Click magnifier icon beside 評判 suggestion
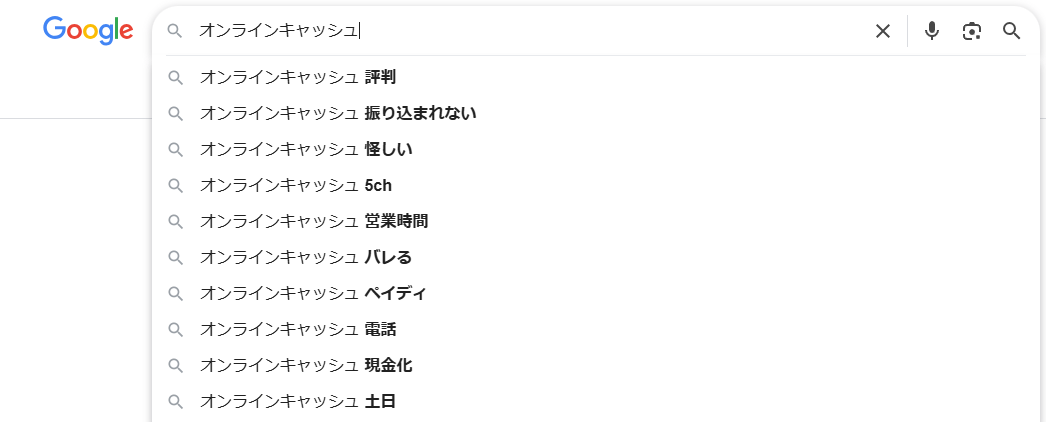1046x422 pixels. 175,77
